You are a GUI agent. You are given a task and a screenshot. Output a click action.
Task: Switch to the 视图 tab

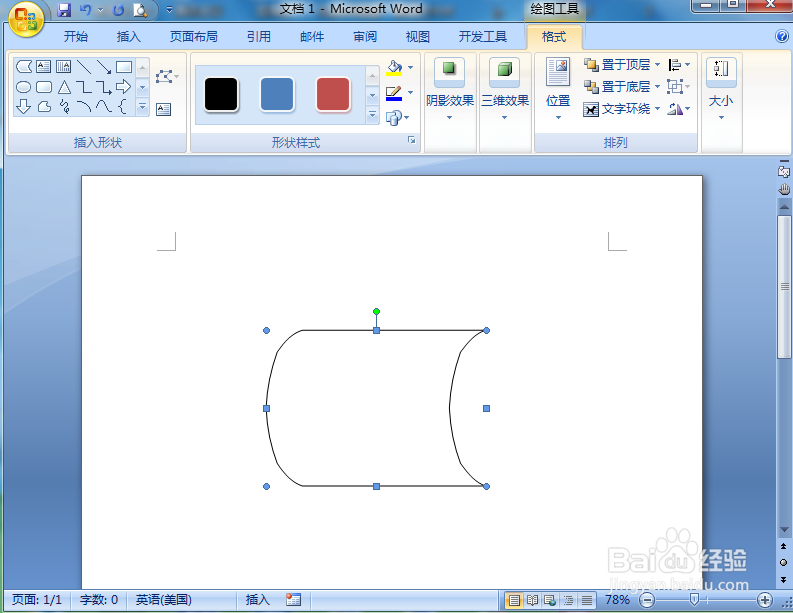[418, 36]
